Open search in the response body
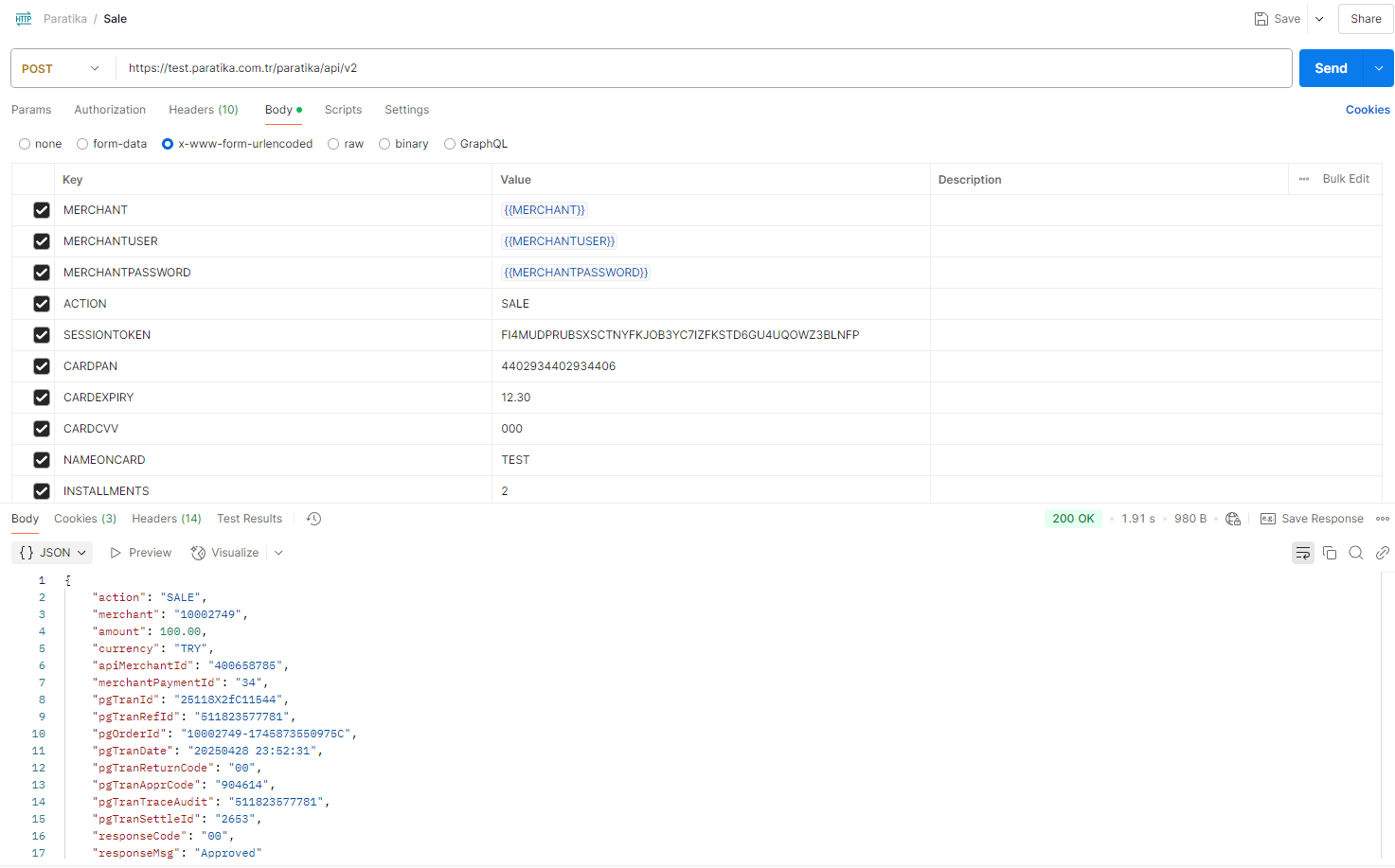The image size is (1395, 868). 1356,553
